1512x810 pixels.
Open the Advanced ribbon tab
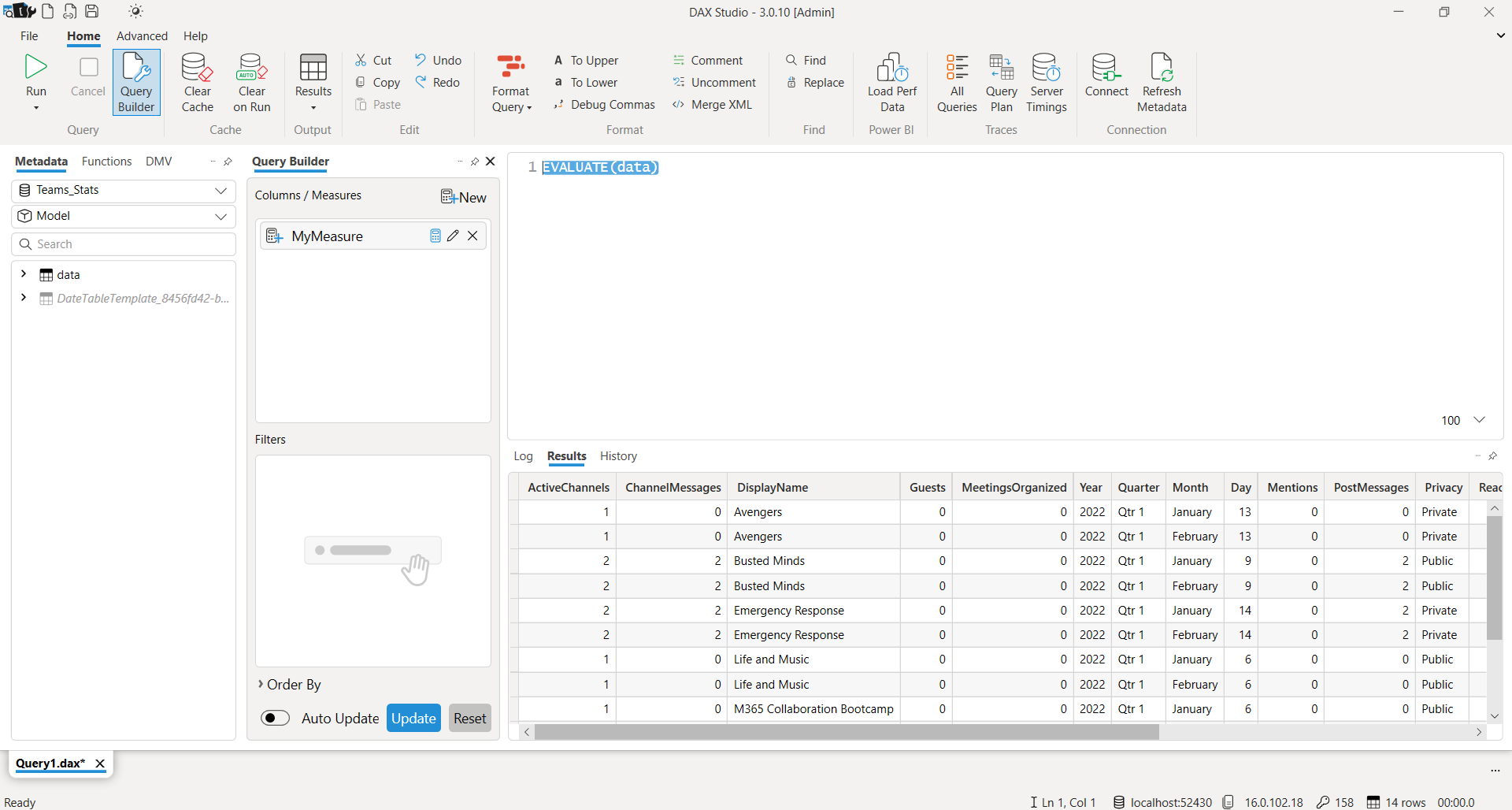(142, 36)
